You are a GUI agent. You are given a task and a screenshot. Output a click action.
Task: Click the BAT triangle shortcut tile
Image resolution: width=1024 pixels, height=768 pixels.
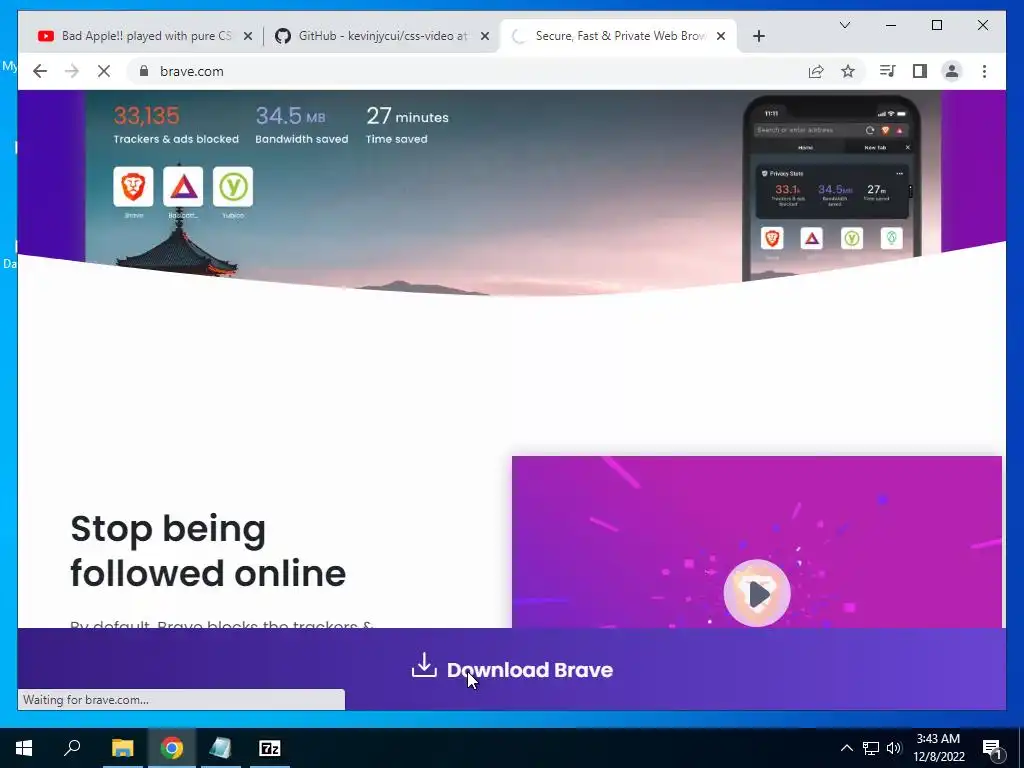(x=183, y=187)
